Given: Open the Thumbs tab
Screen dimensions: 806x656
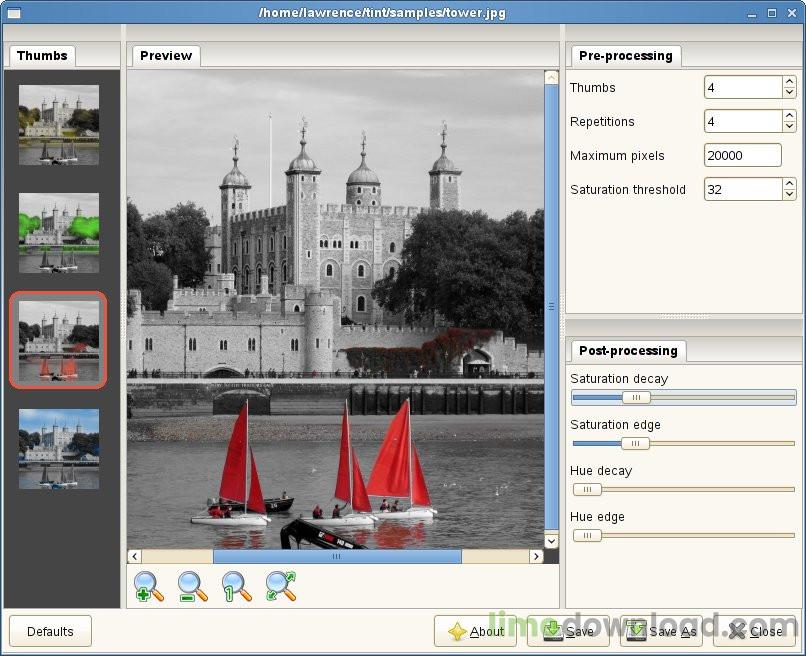Looking at the screenshot, I should pos(42,56).
